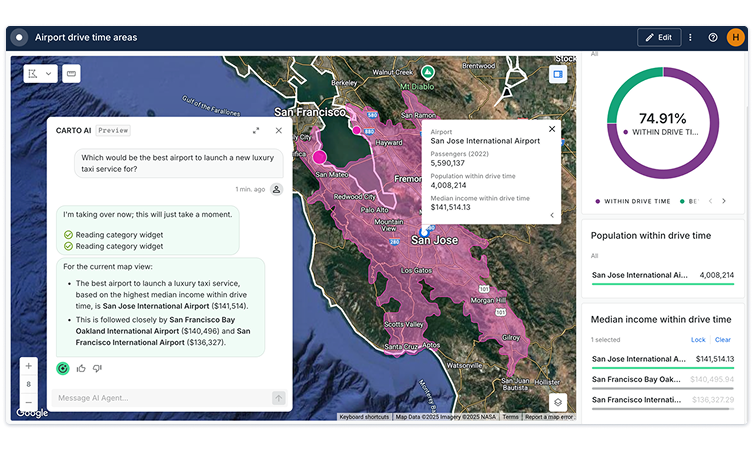Click the Preview badge next to CARTO AI
754x450 pixels.
coord(113,130)
